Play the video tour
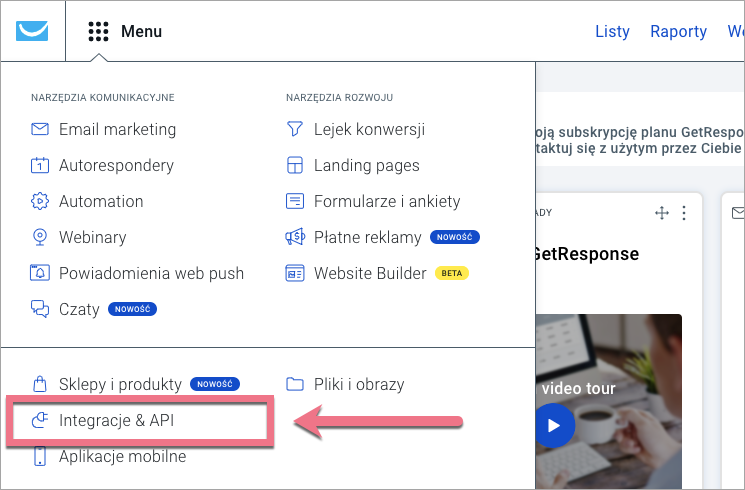745x490 pixels. pyautogui.click(x=554, y=426)
